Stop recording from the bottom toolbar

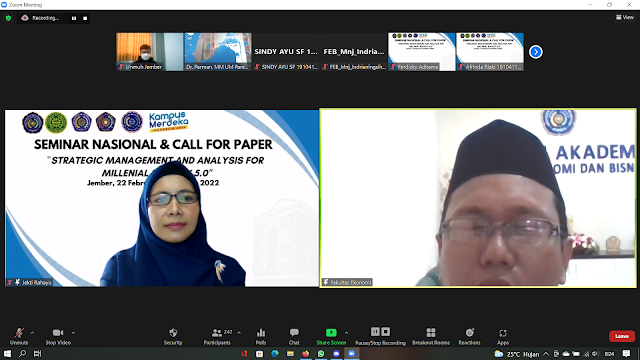click(386, 331)
